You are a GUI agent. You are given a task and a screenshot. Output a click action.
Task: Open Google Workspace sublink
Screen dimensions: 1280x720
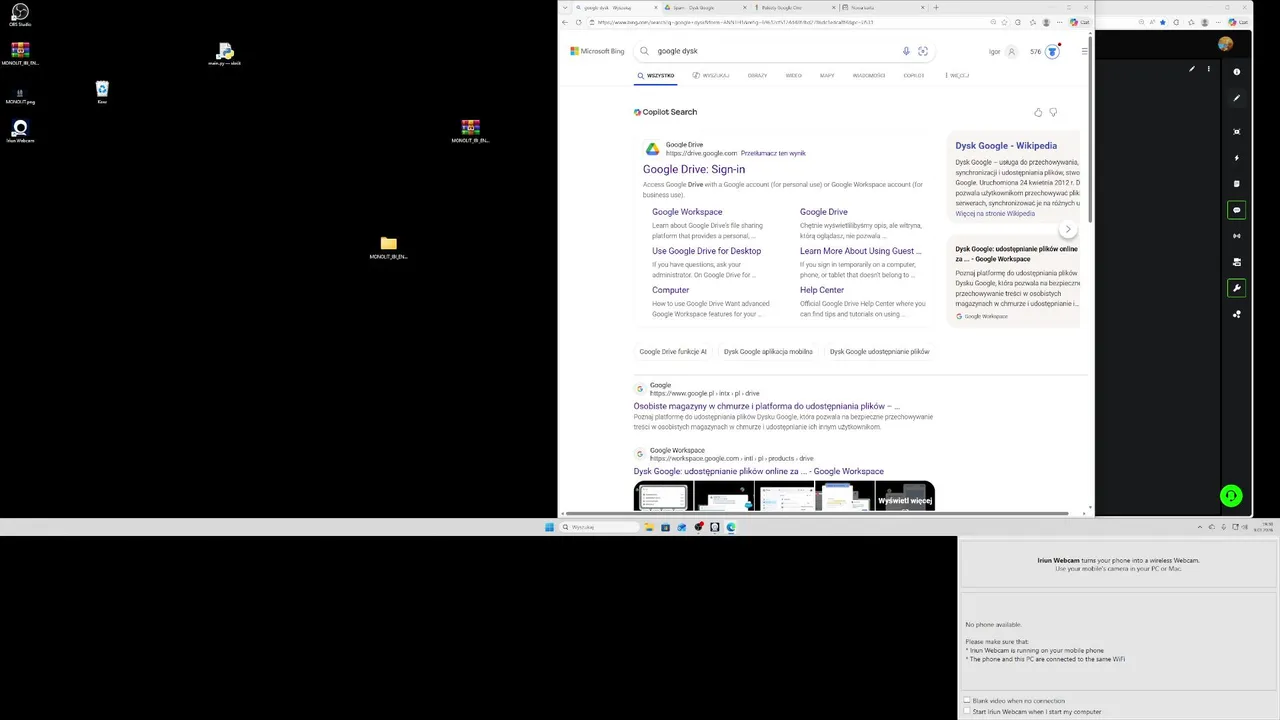687,212
